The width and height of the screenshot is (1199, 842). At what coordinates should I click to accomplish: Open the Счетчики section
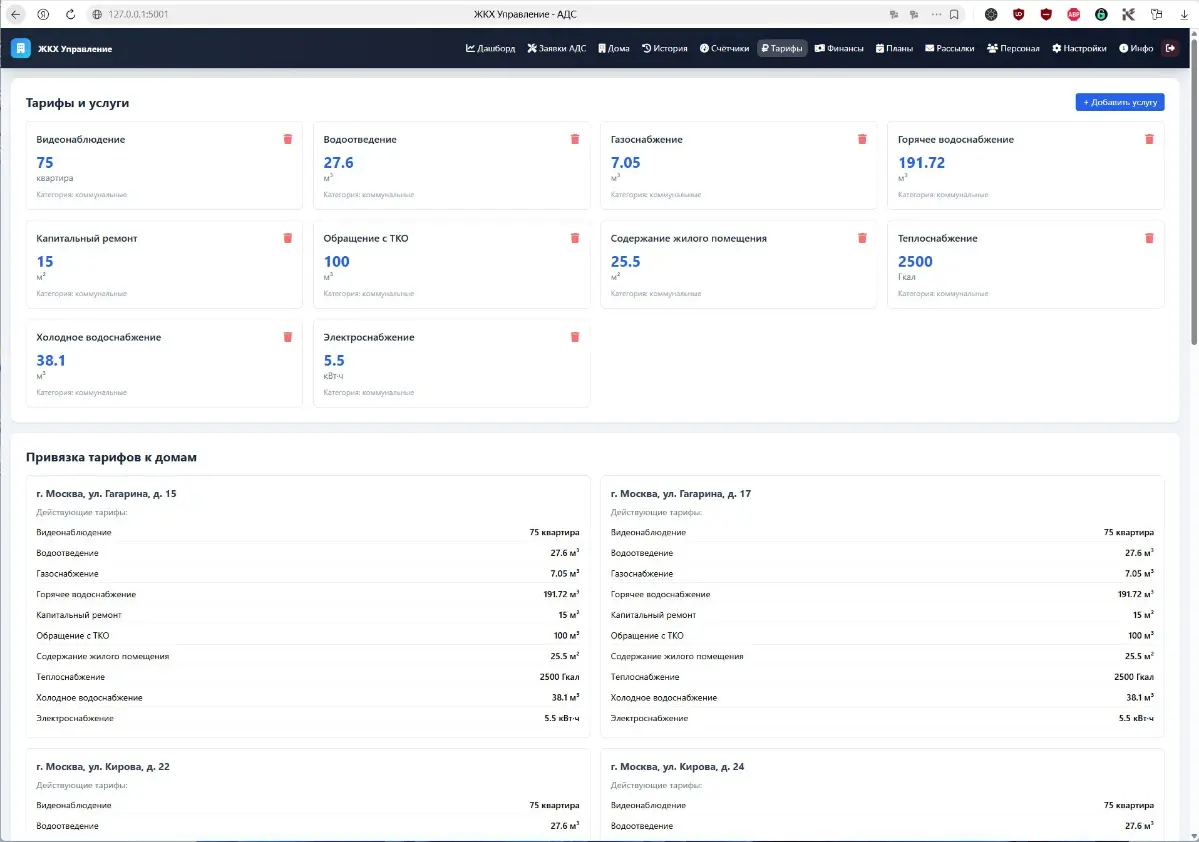pyautogui.click(x=724, y=48)
